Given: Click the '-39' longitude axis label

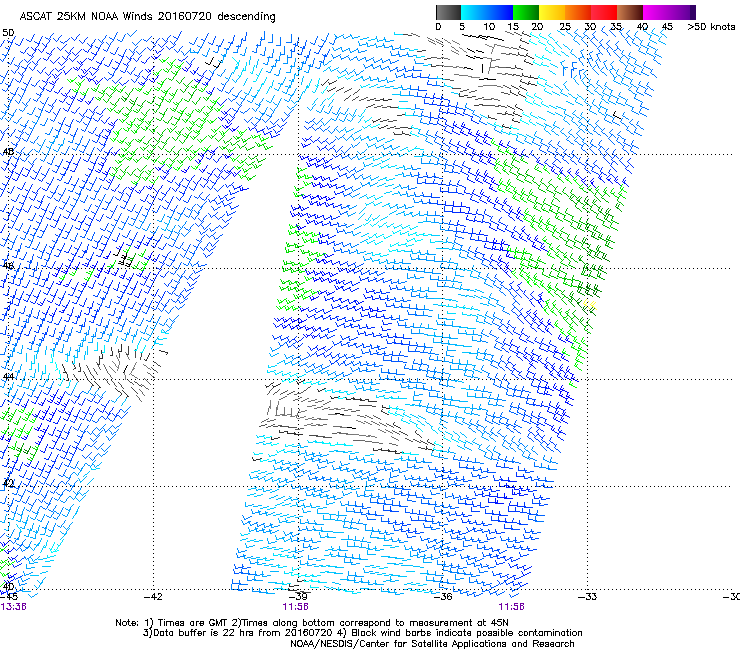Looking at the screenshot, I should (297, 597).
